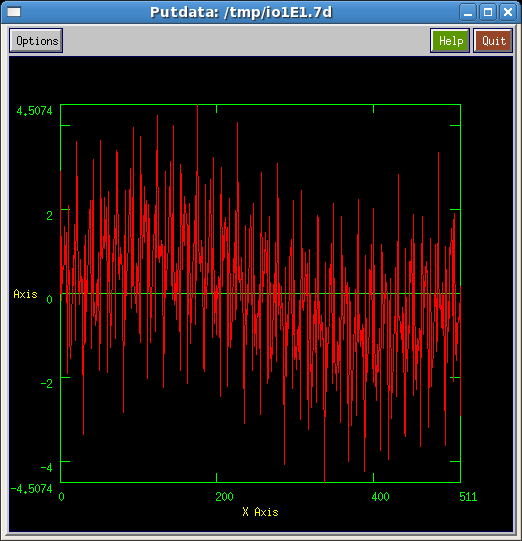Click the yellow Axis label beside zero
Image resolution: width=522 pixels, height=541 pixels.
click(x=25, y=294)
